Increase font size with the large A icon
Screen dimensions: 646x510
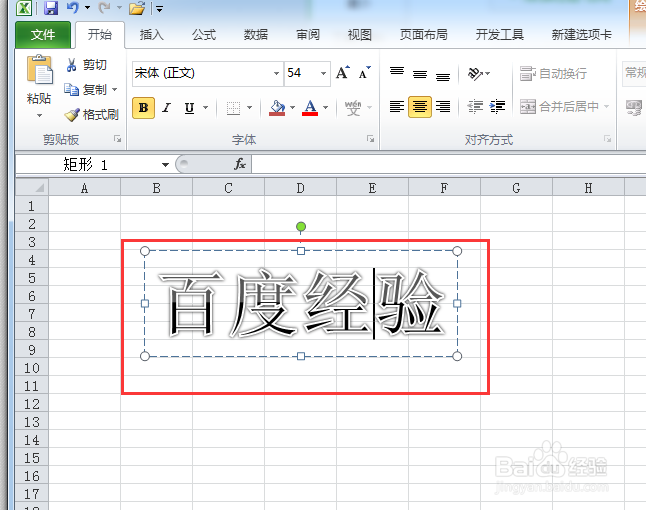coord(343,73)
